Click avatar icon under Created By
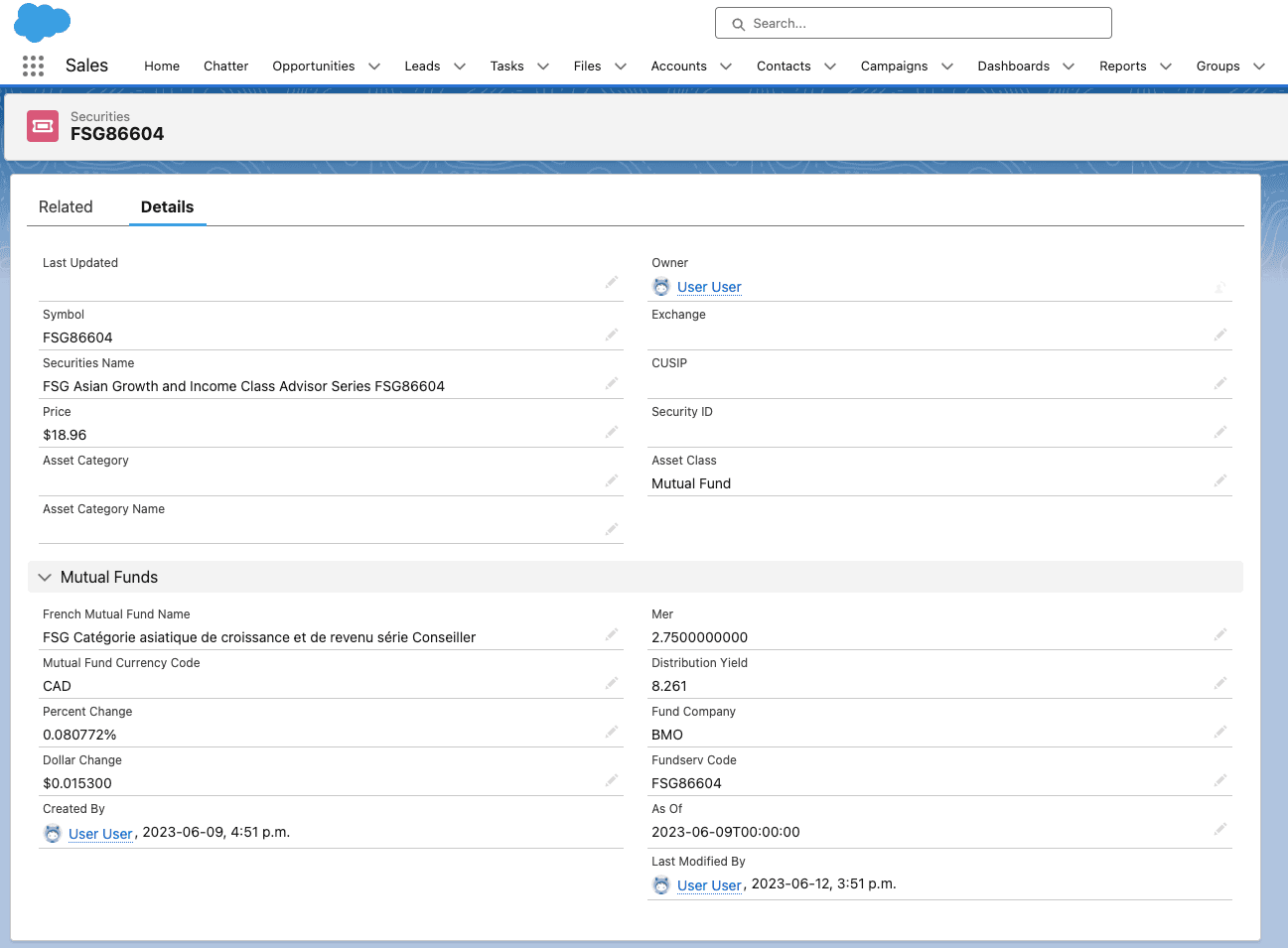The width and height of the screenshot is (1288, 948). (x=53, y=834)
